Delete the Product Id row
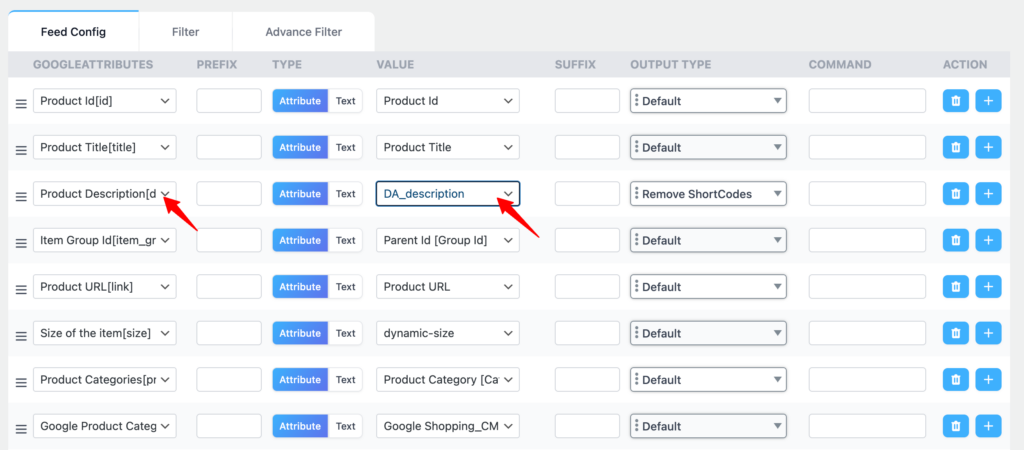The image size is (1024, 450). coord(955,101)
